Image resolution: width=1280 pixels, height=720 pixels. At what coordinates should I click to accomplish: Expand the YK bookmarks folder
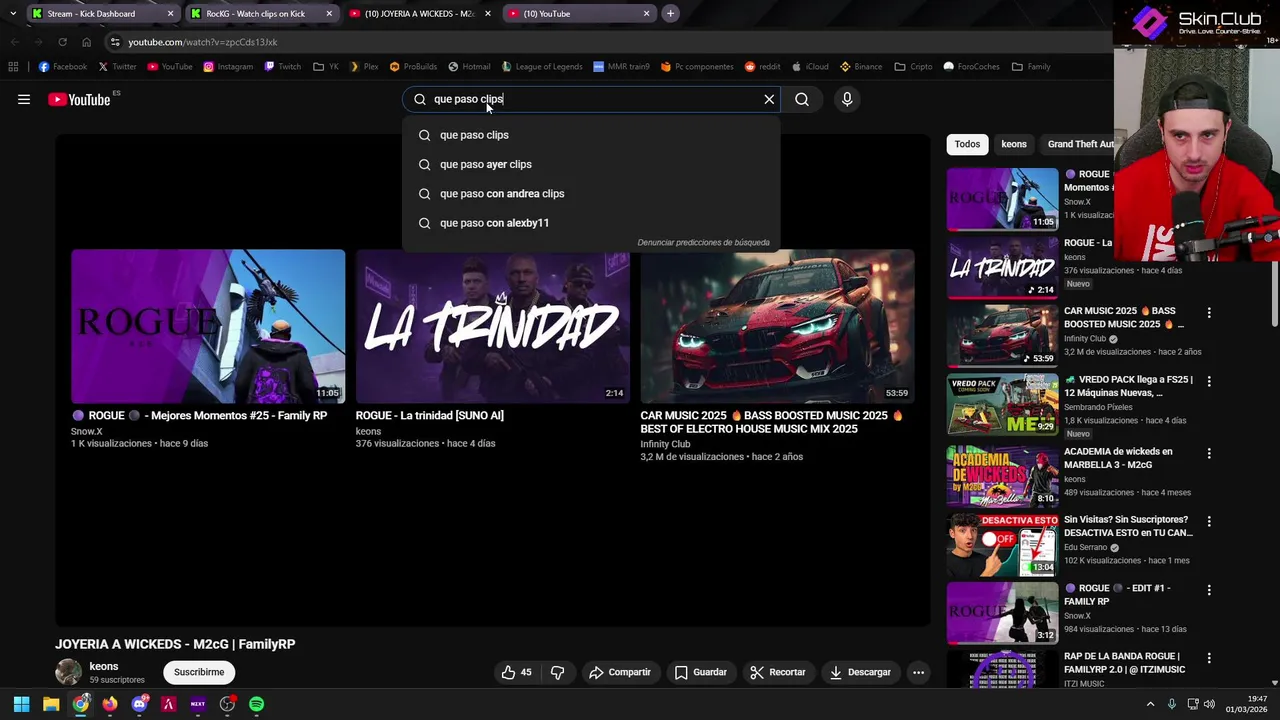(326, 67)
